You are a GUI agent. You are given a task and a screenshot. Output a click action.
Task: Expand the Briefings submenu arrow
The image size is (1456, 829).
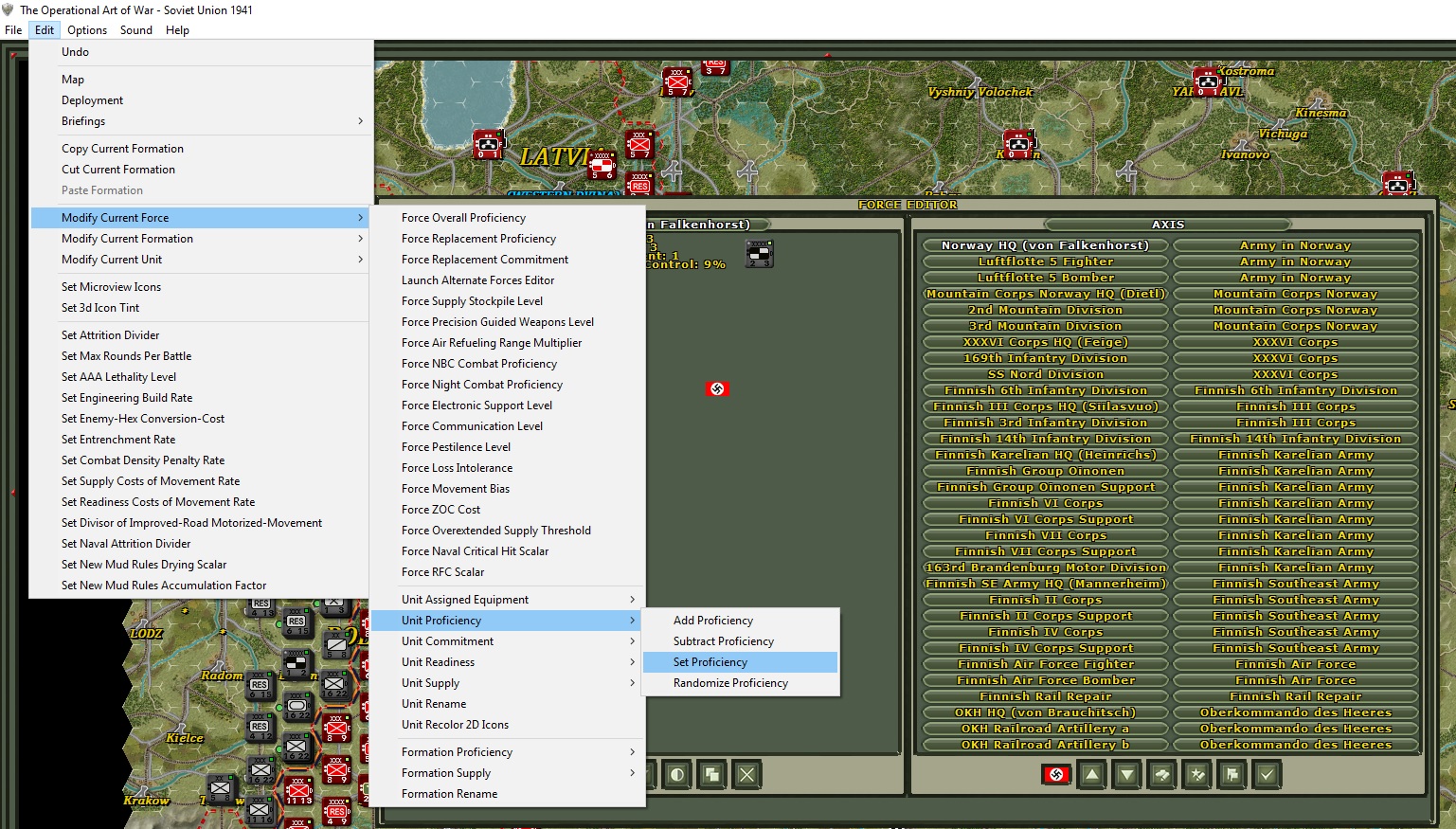pyautogui.click(x=360, y=121)
